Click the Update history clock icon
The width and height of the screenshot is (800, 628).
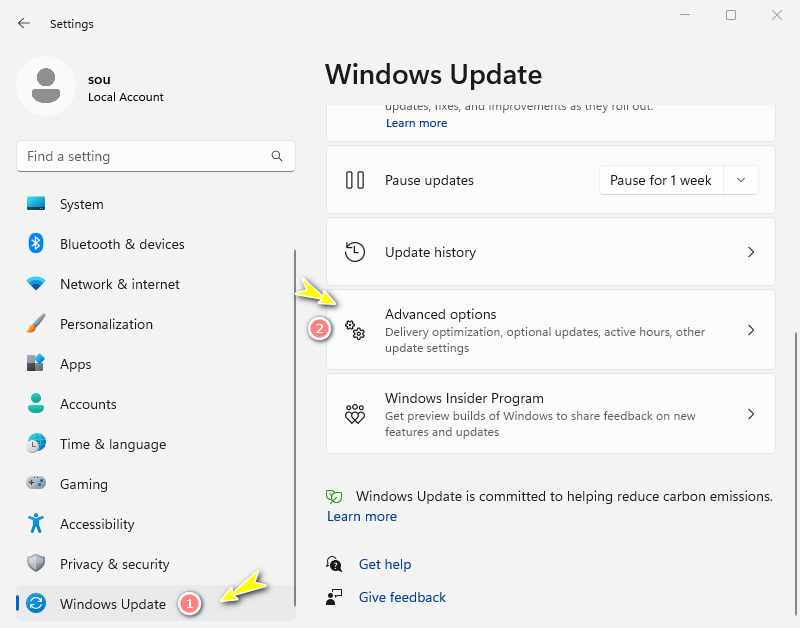355,252
